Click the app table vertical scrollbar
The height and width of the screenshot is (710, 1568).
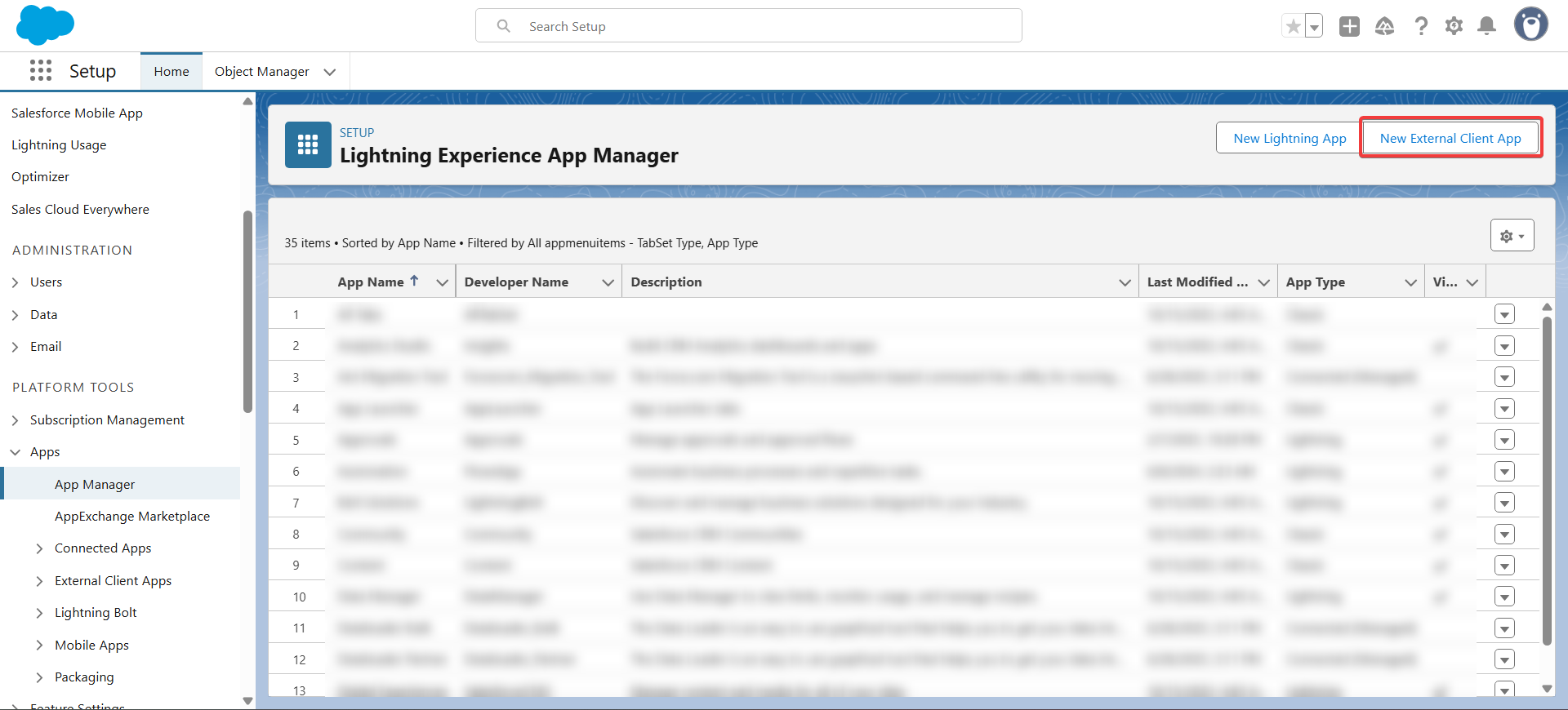pos(1547,480)
